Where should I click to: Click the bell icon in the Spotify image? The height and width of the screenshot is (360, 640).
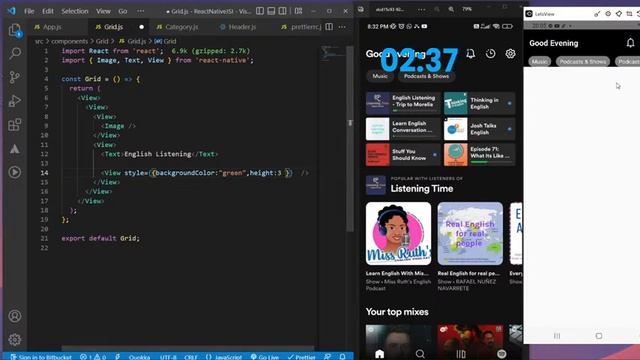[471, 53]
